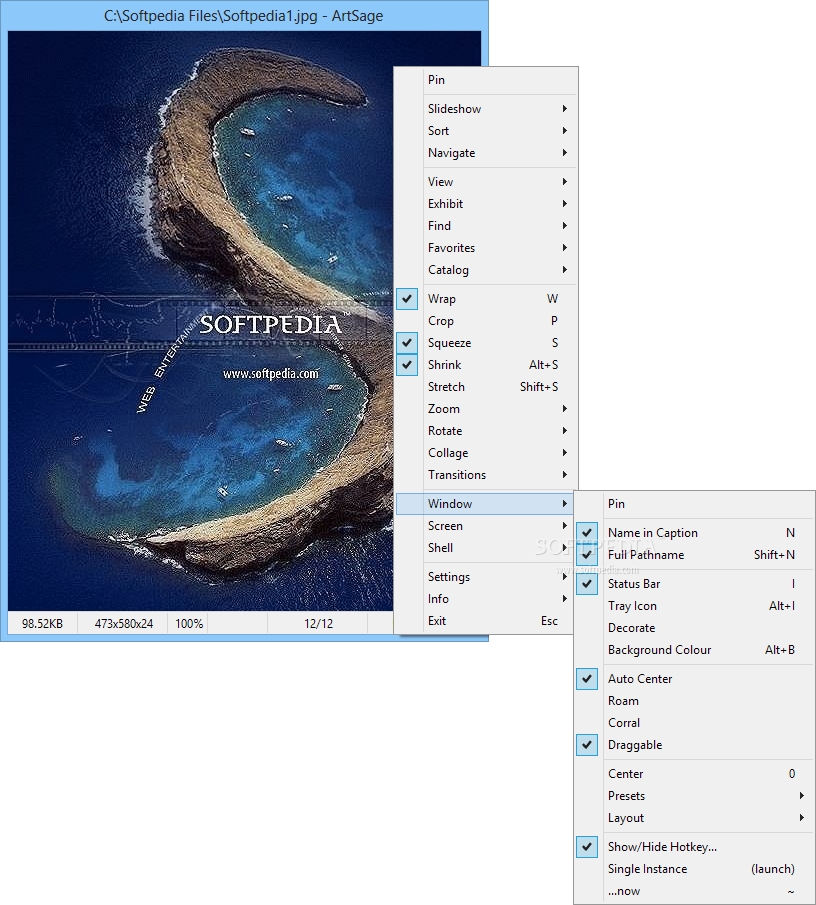Open the Find submenu
816x905 pixels.
(486, 226)
